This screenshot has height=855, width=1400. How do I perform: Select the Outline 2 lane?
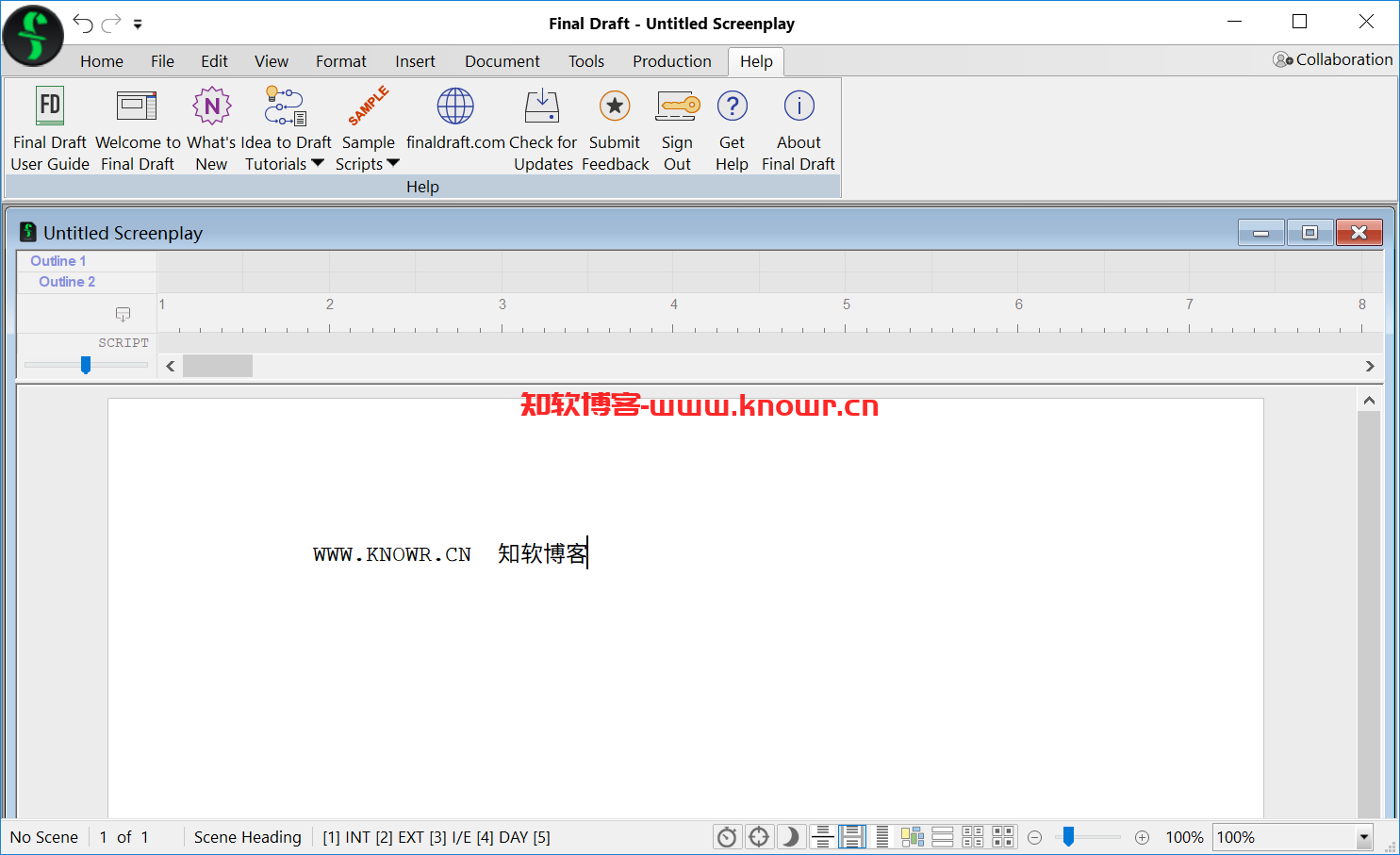tap(67, 282)
